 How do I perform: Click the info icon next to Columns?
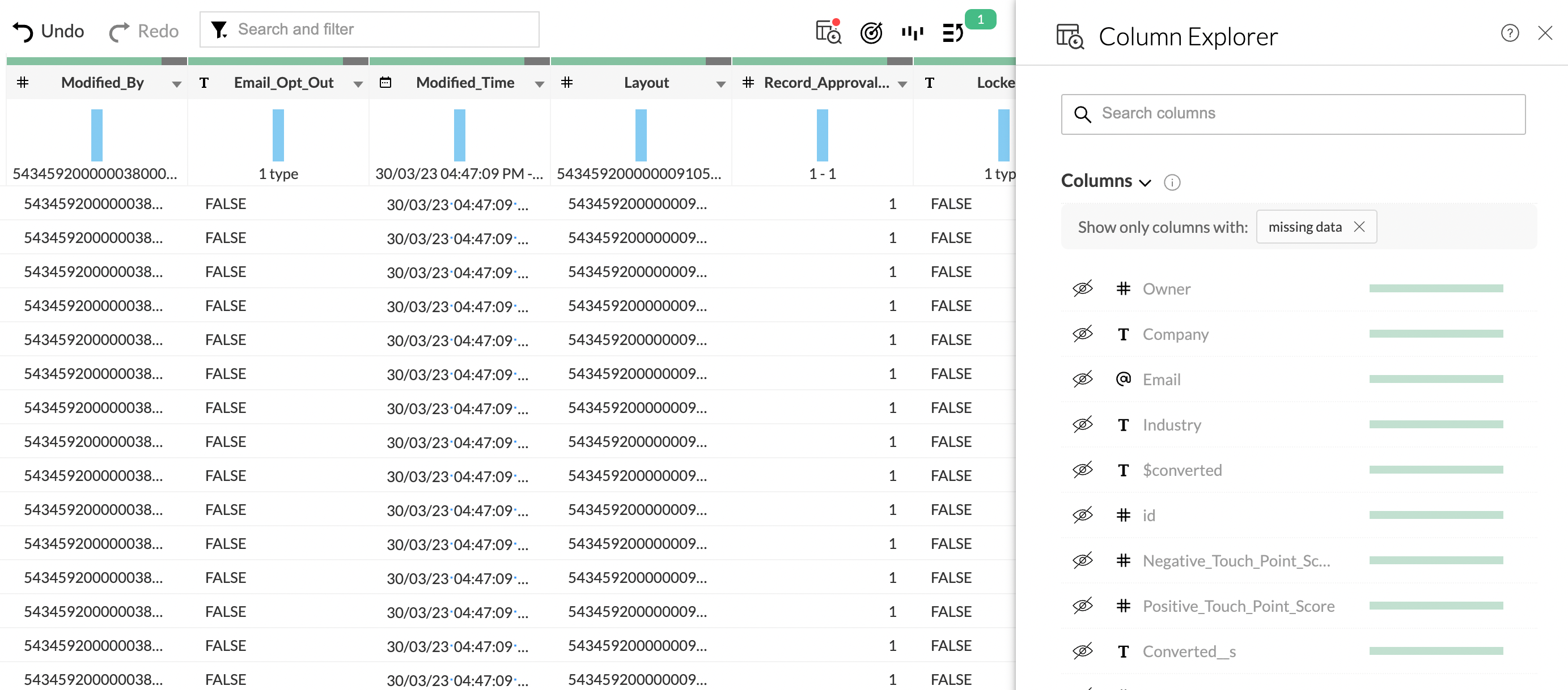[x=1172, y=182]
